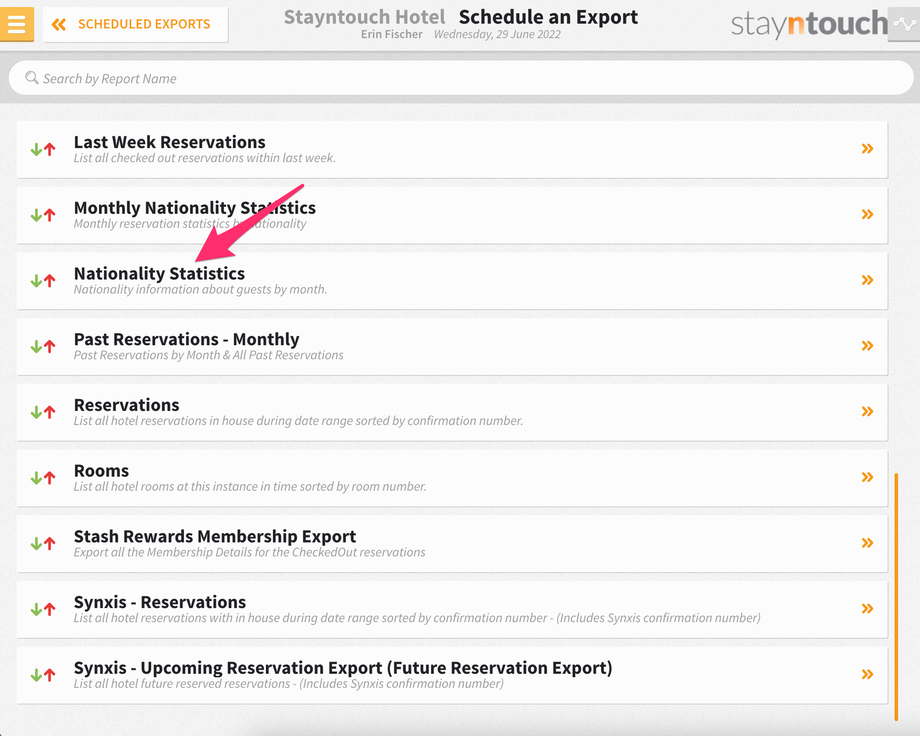
Task: Click the export arrows icon for Synxis - Upcoming Reservation Export
Action: [43, 675]
